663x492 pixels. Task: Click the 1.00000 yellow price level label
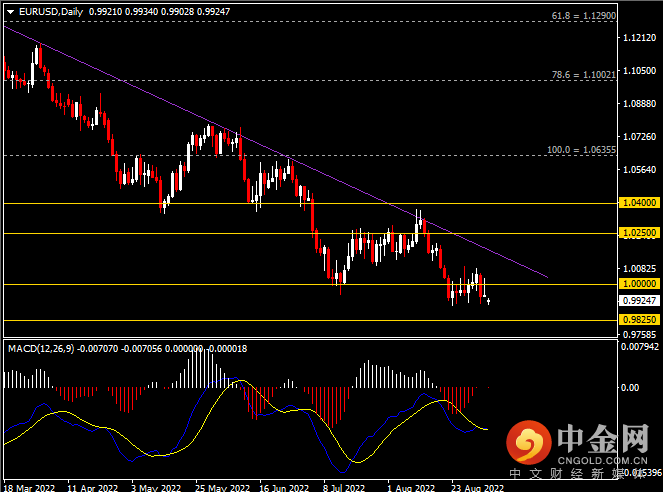[x=639, y=284]
